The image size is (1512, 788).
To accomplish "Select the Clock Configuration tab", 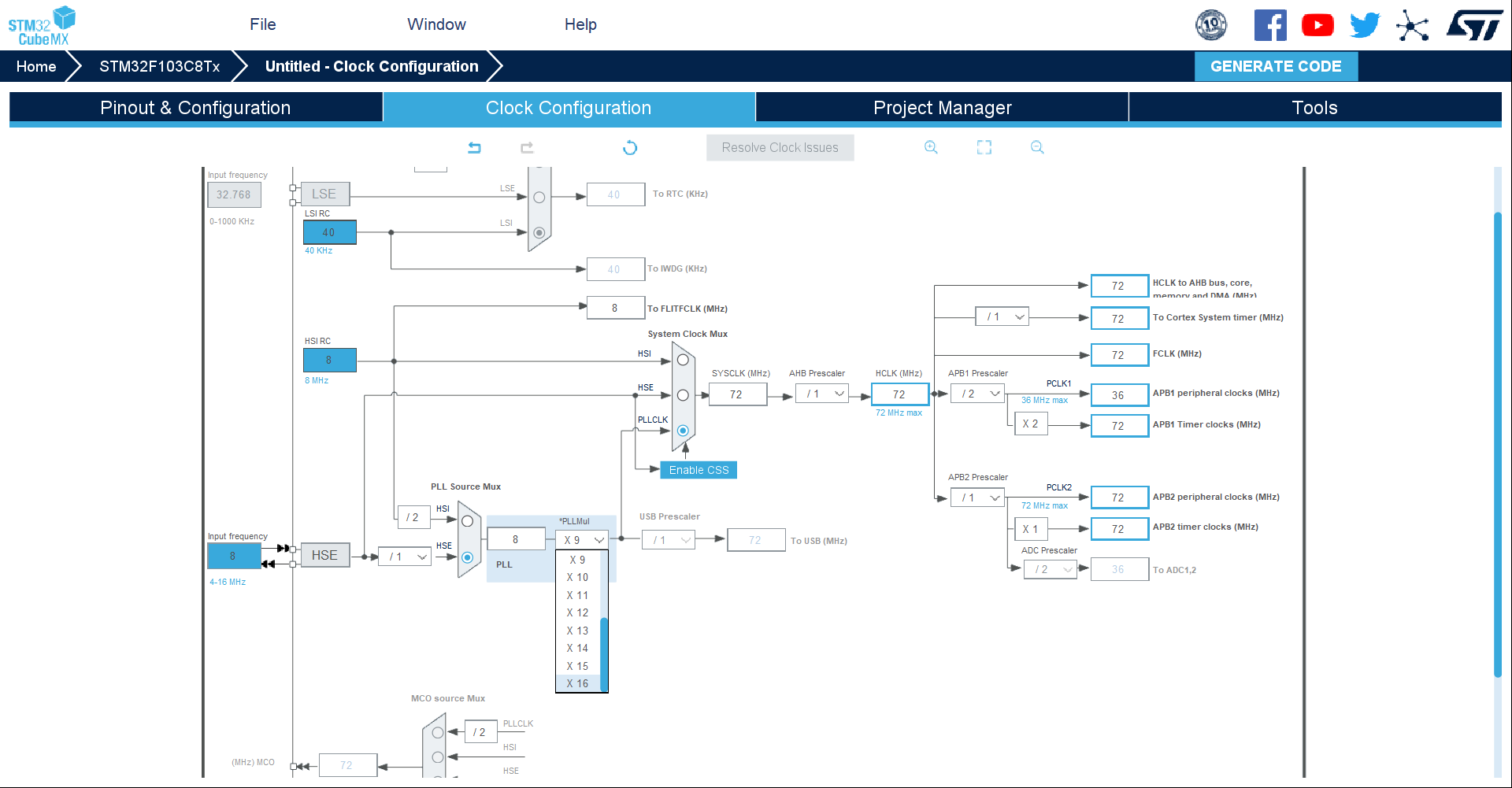I will (569, 108).
